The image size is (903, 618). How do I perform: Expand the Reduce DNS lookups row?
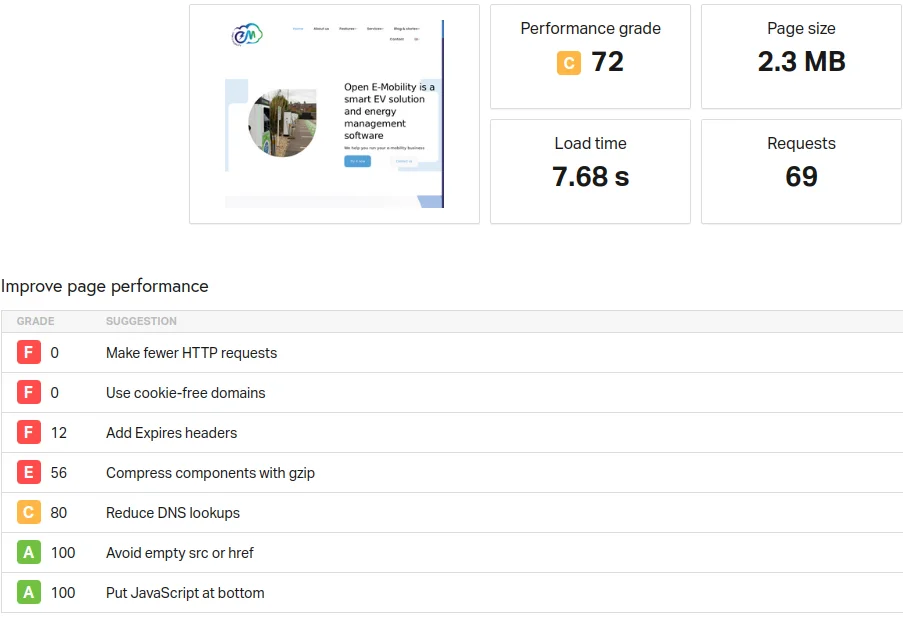[x=172, y=513]
